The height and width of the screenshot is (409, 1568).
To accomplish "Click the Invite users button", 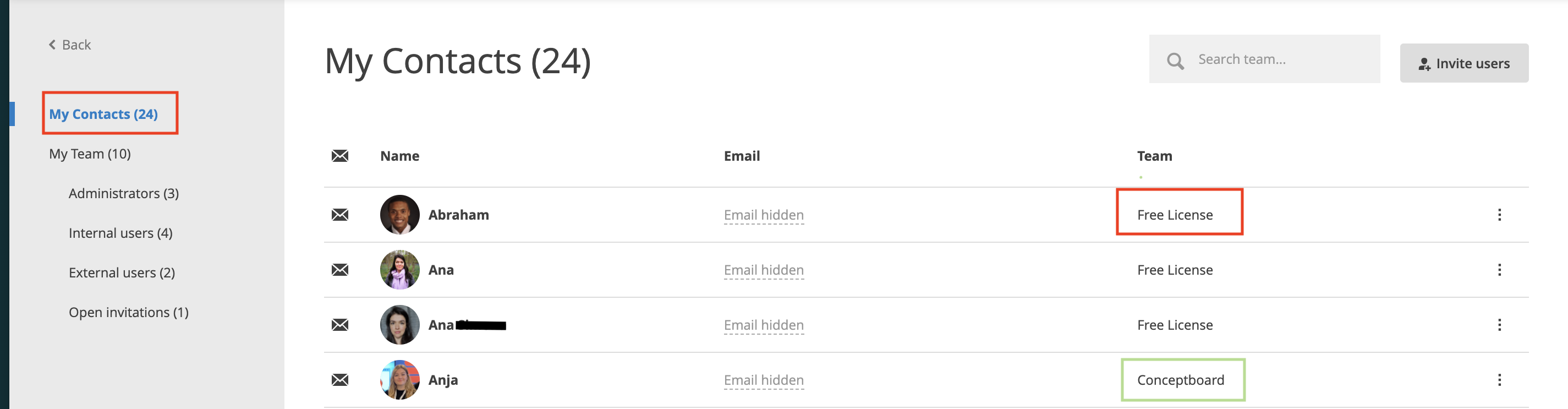I will [1464, 63].
